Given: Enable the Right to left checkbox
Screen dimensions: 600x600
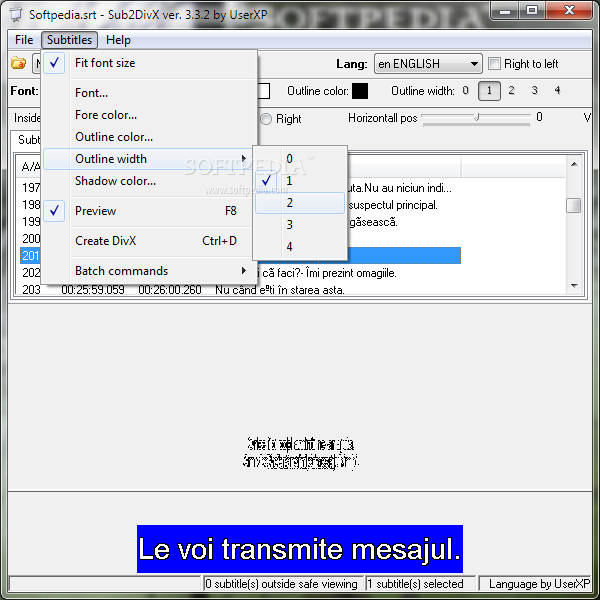Looking at the screenshot, I should pos(494,64).
